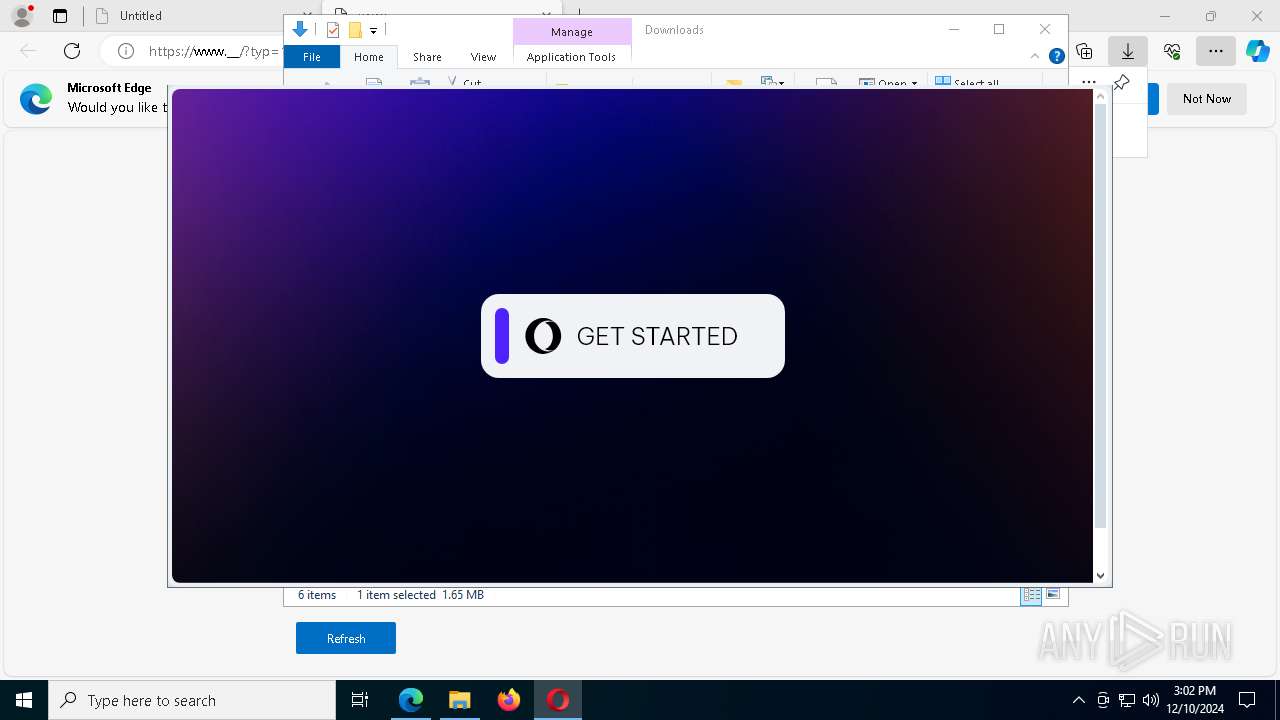Click installer scrollbar down arrow
1280x720 pixels.
pyautogui.click(x=1101, y=575)
